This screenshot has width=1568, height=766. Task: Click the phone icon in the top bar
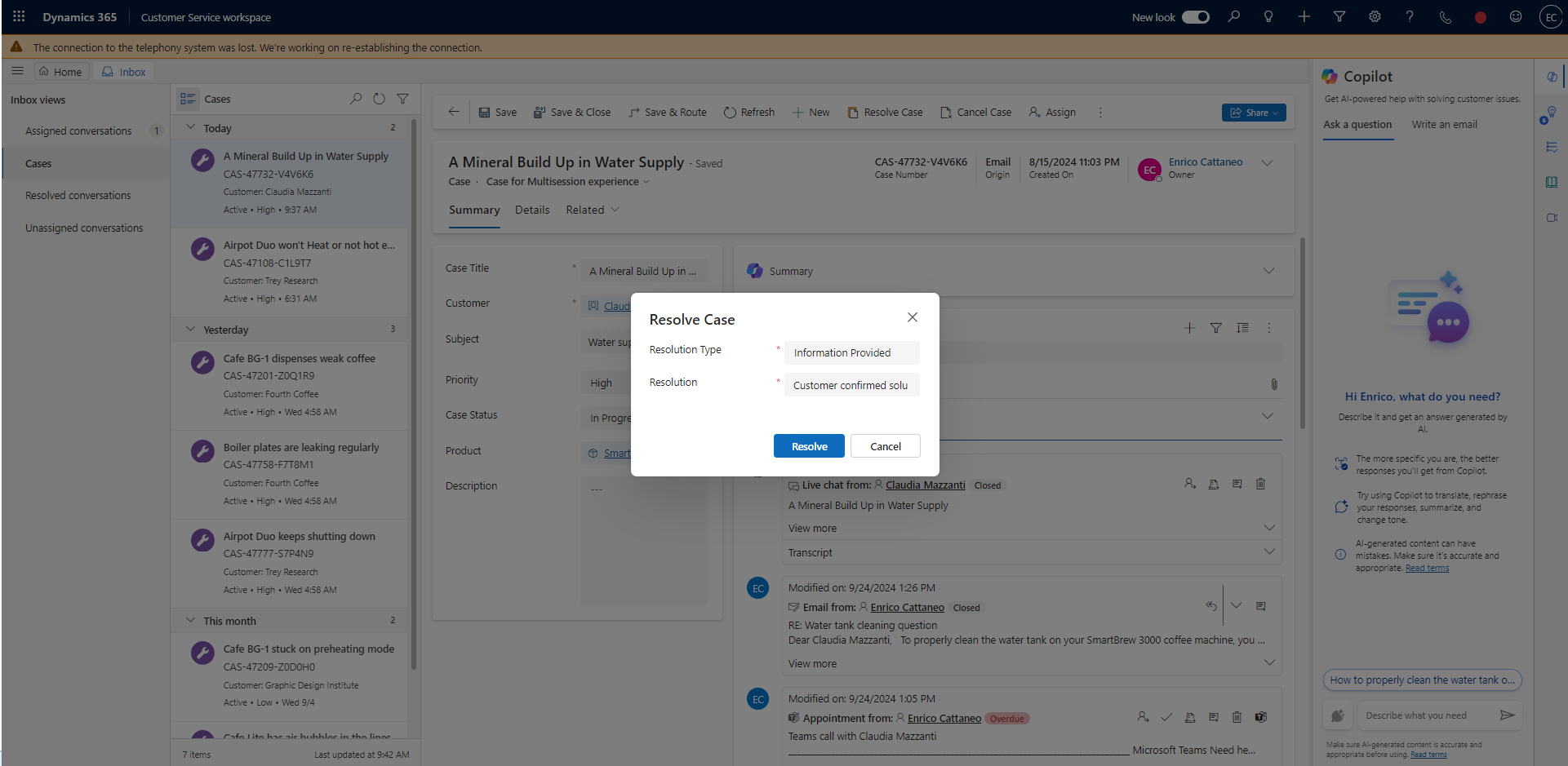[x=1445, y=16]
